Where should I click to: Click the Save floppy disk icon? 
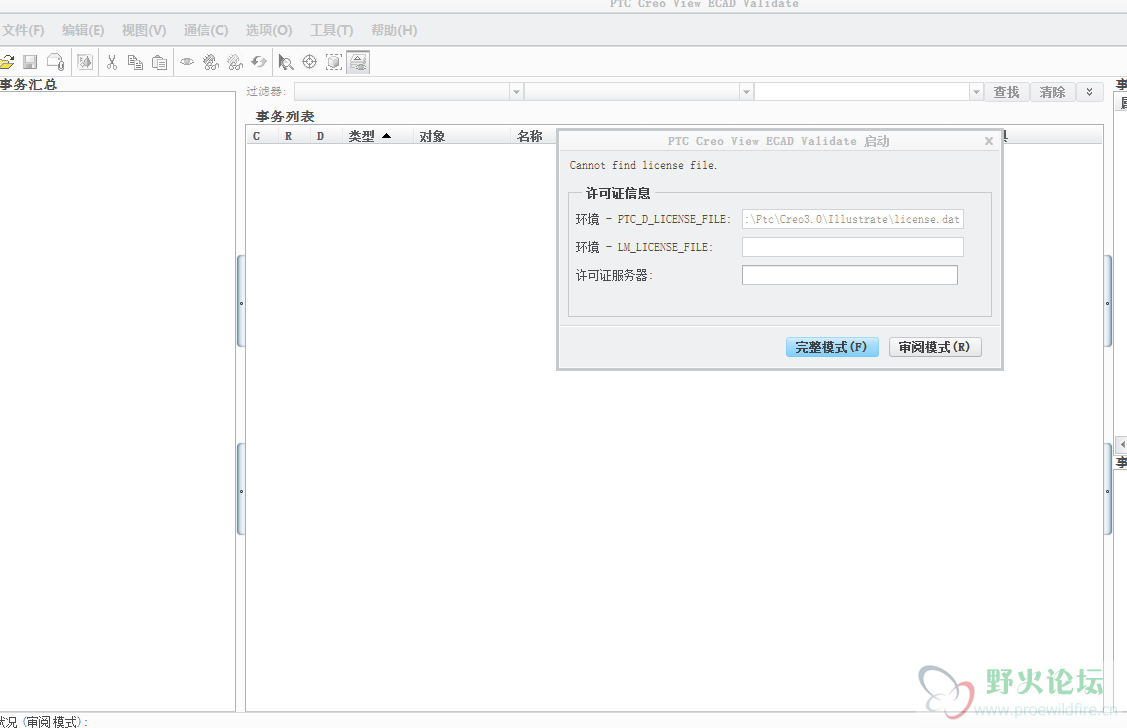click(30, 63)
